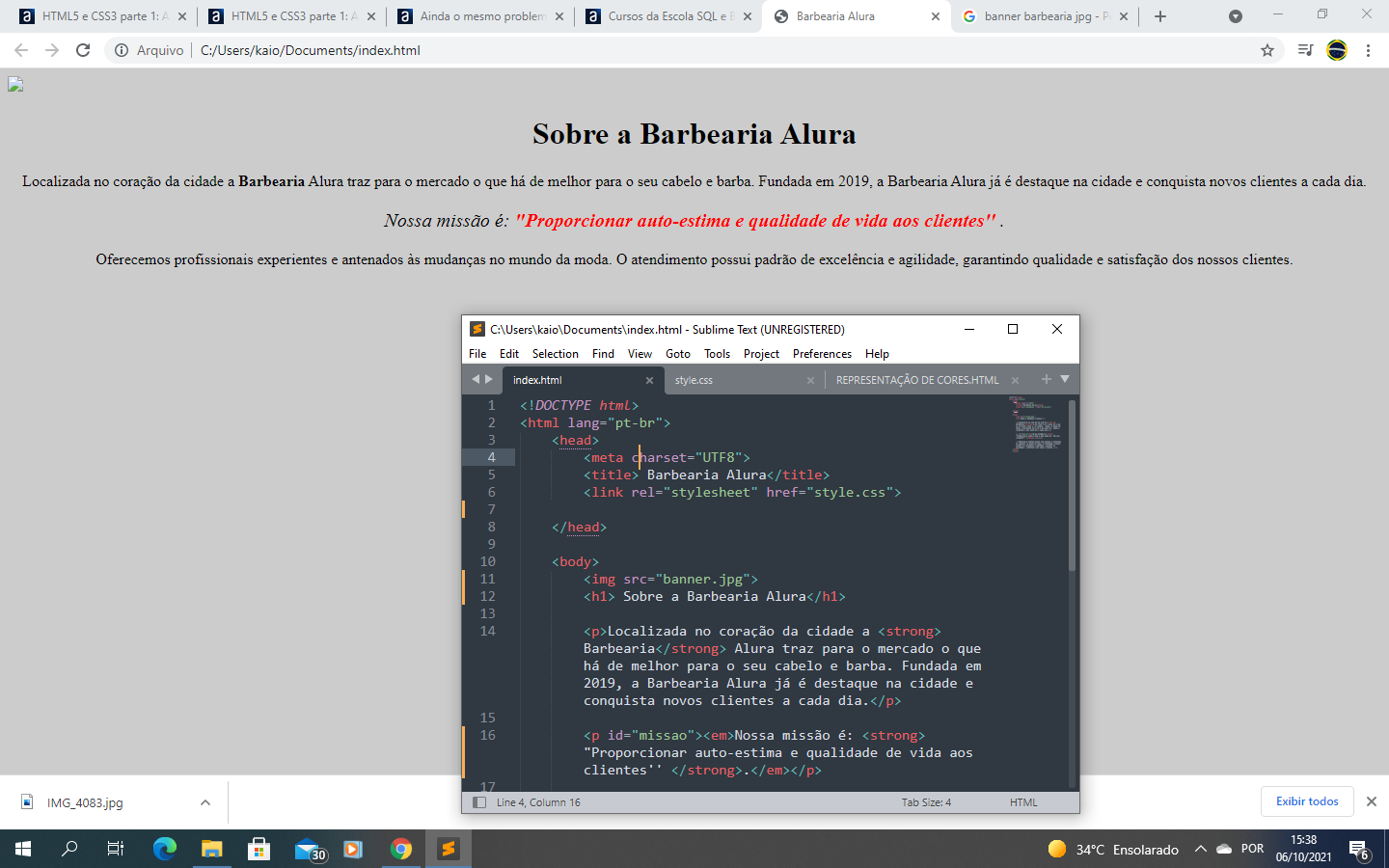Close the Barbearia Alura browser tab
The image size is (1389, 868).
click(936, 16)
